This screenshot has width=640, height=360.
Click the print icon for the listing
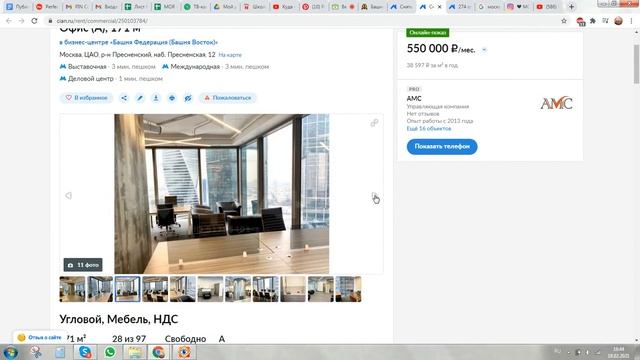click(x=172, y=98)
